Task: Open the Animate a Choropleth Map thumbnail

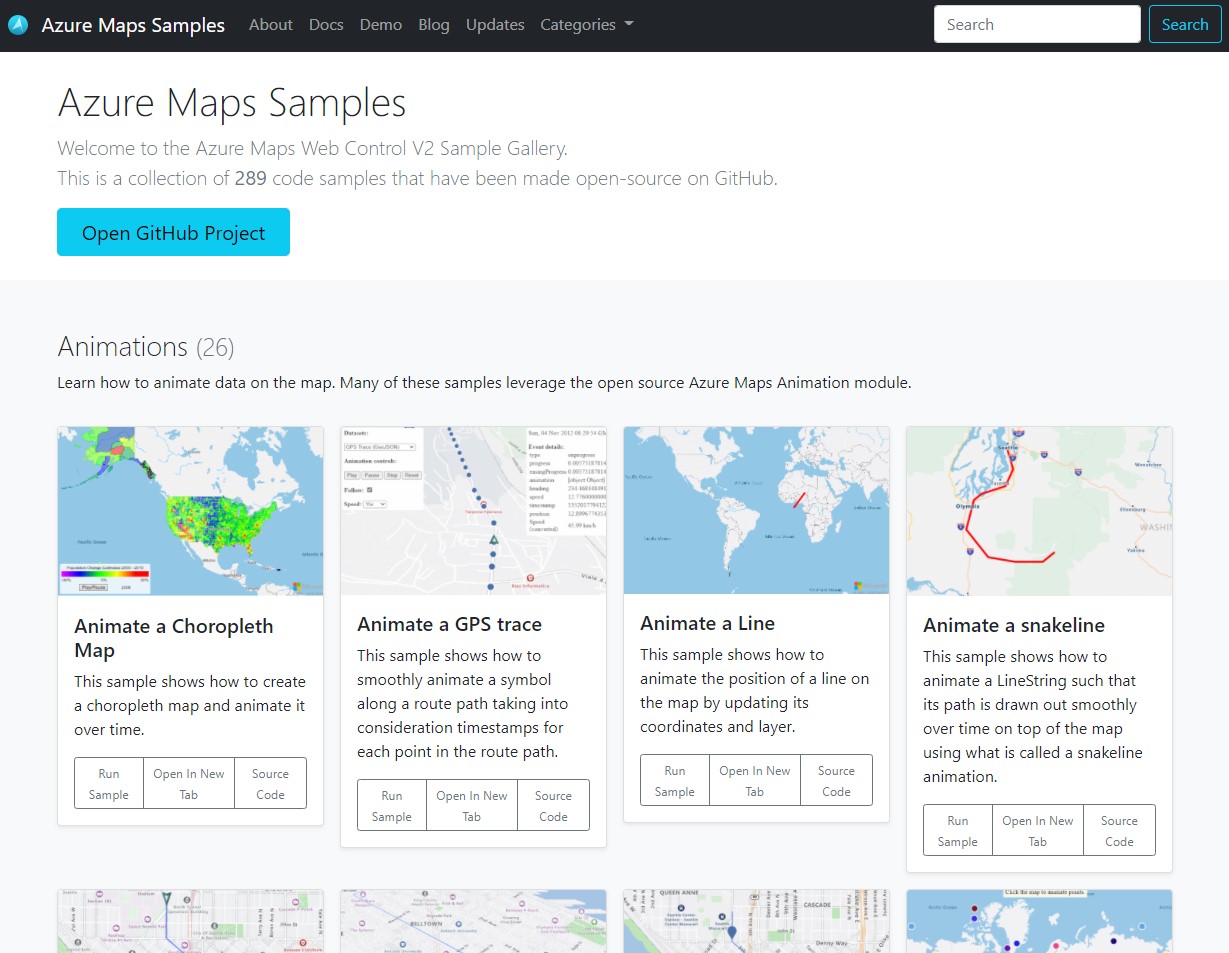Action: pyautogui.click(x=190, y=511)
